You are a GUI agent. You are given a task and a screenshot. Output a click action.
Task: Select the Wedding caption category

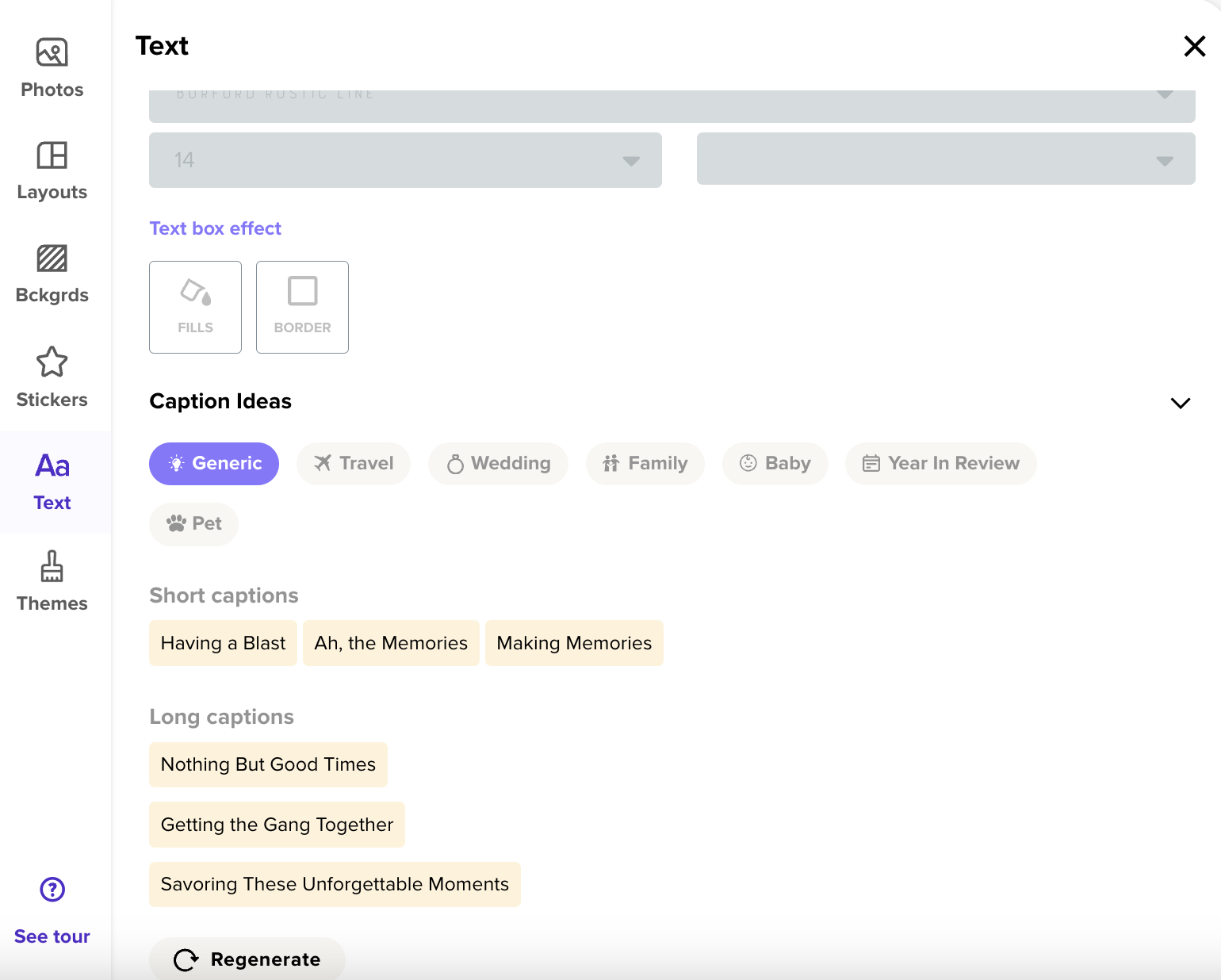pyautogui.click(x=498, y=464)
